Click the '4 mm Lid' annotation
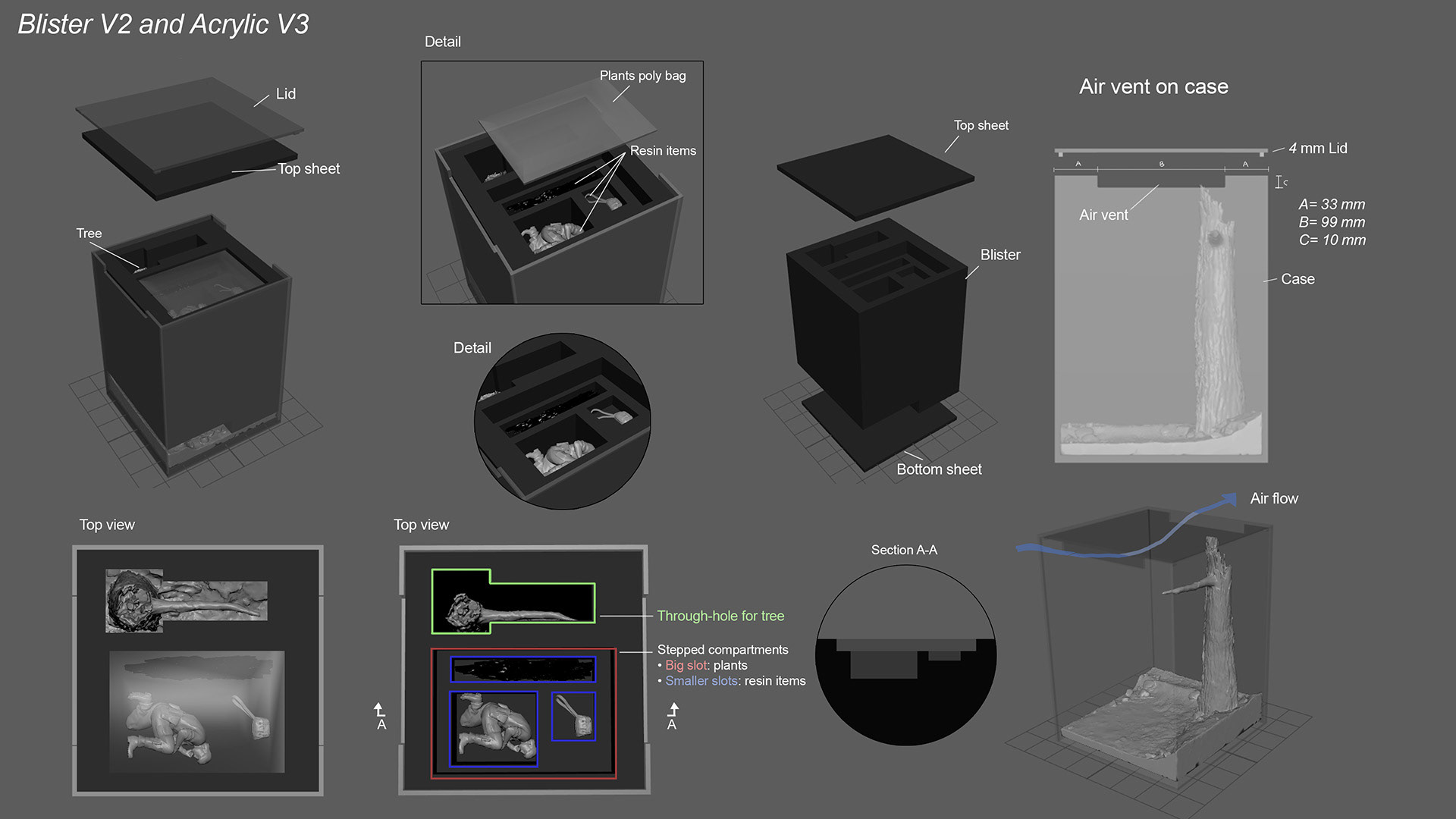This screenshot has width=1456, height=819. (1317, 149)
